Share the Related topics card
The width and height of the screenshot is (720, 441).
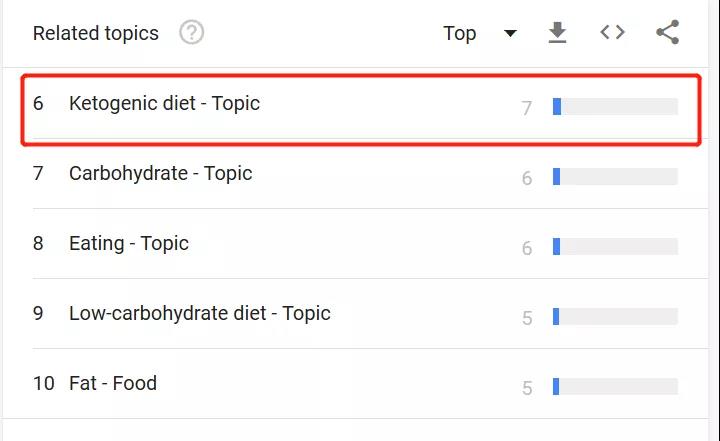point(667,33)
